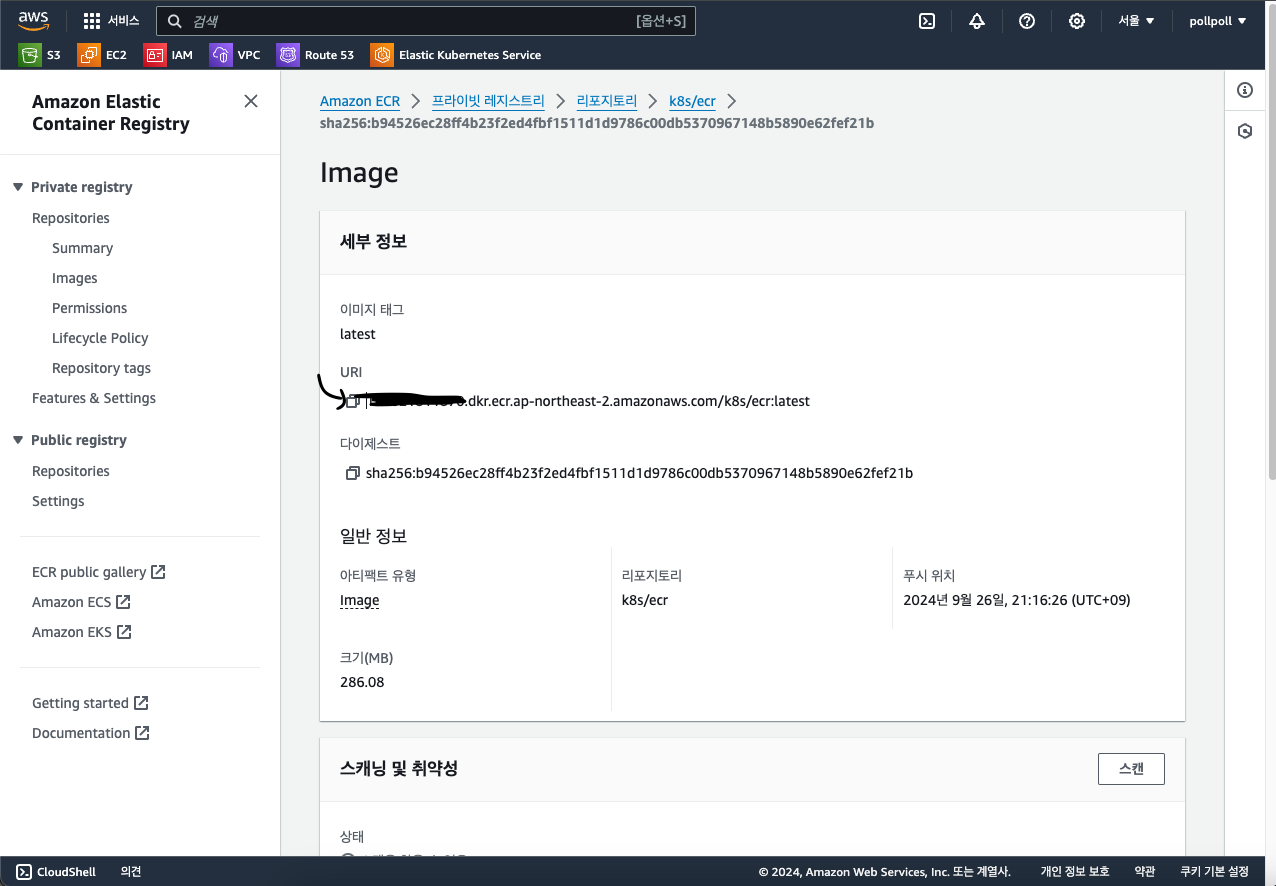Screen dimensions: 1276x886
Task: Click the AWS logo home icon
Action: pos(34,20)
